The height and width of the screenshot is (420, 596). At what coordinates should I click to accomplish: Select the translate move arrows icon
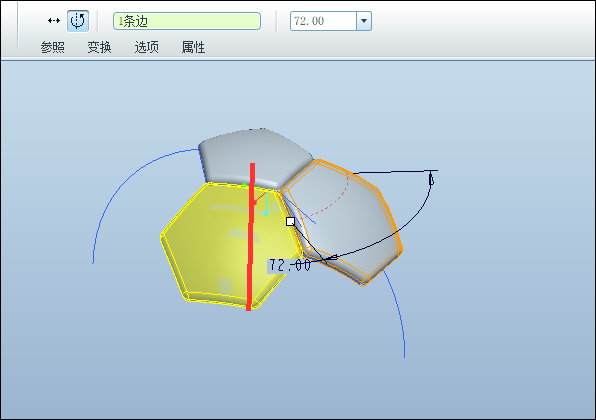[x=54, y=21]
